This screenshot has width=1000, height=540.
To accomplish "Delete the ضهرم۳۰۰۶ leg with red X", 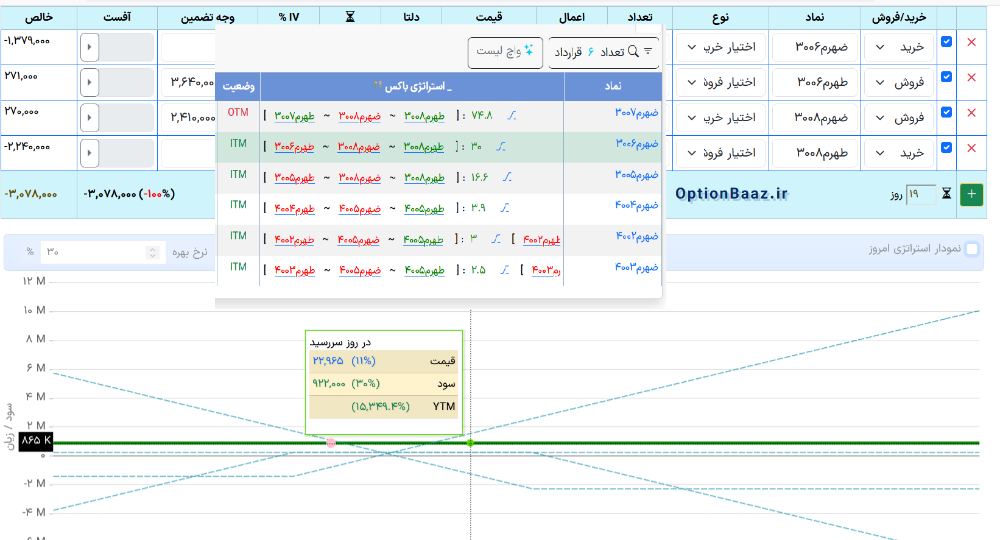I will point(971,42).
